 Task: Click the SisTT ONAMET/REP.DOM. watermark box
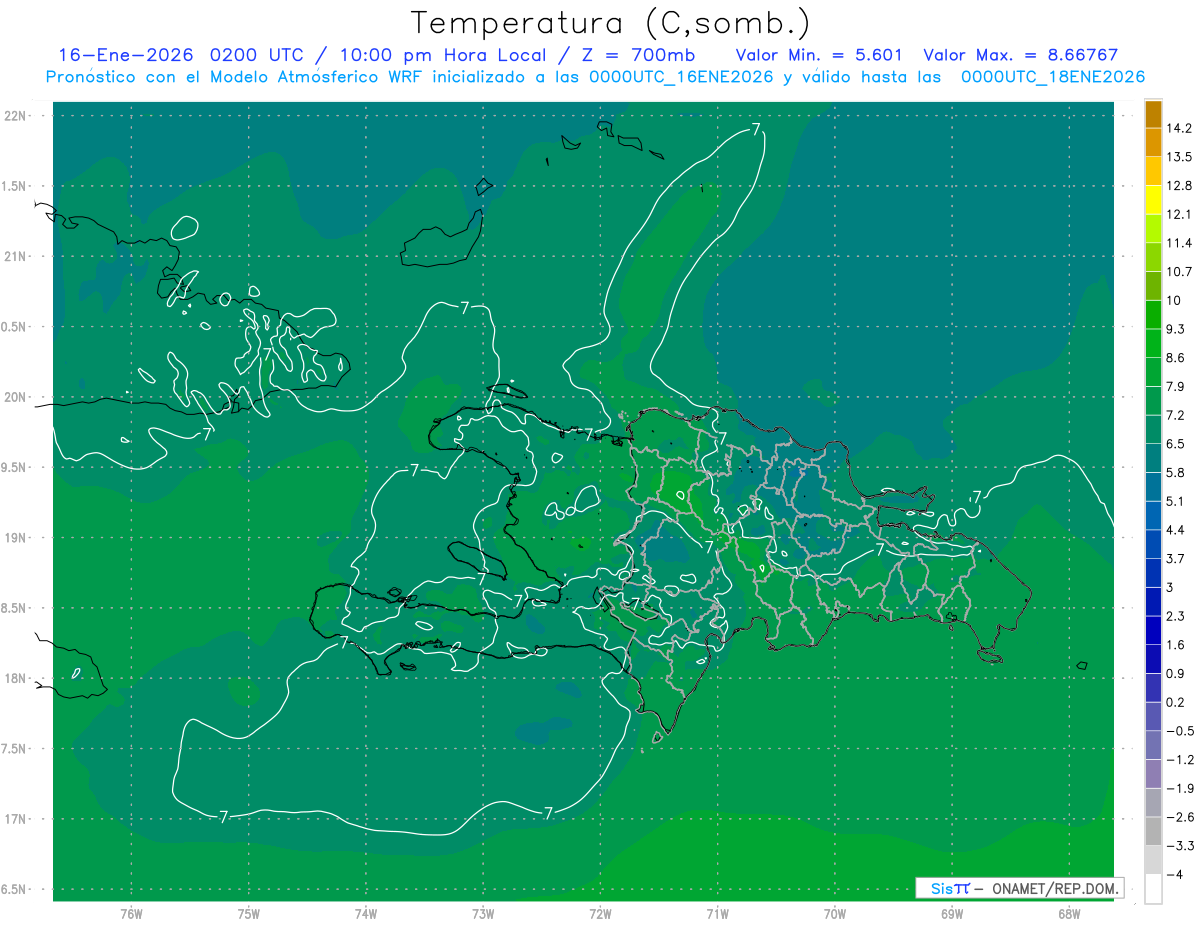[1020, 888]
